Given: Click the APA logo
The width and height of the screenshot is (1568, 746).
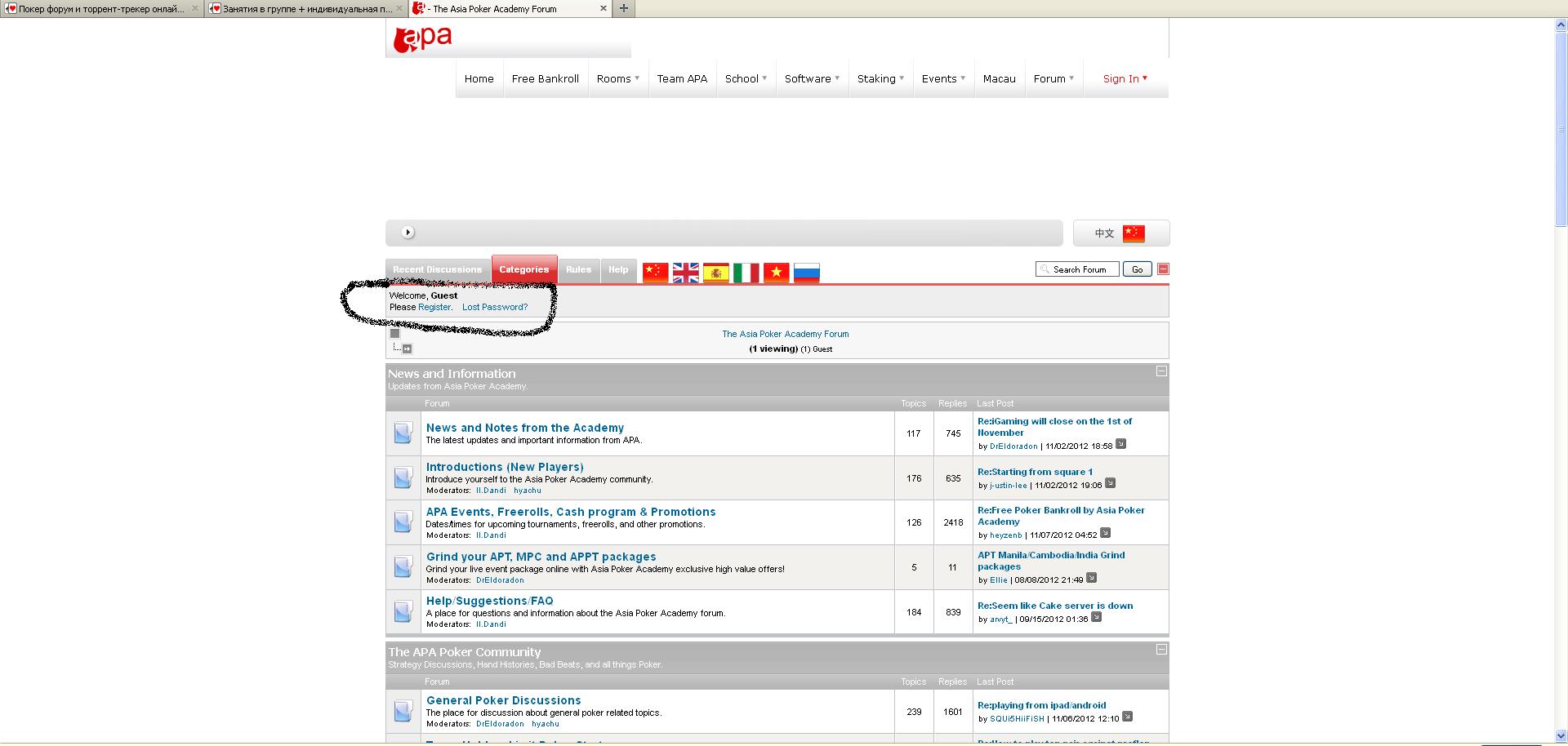Looking at the screenshot, I should pyautogui.click(x=422, y=38).
